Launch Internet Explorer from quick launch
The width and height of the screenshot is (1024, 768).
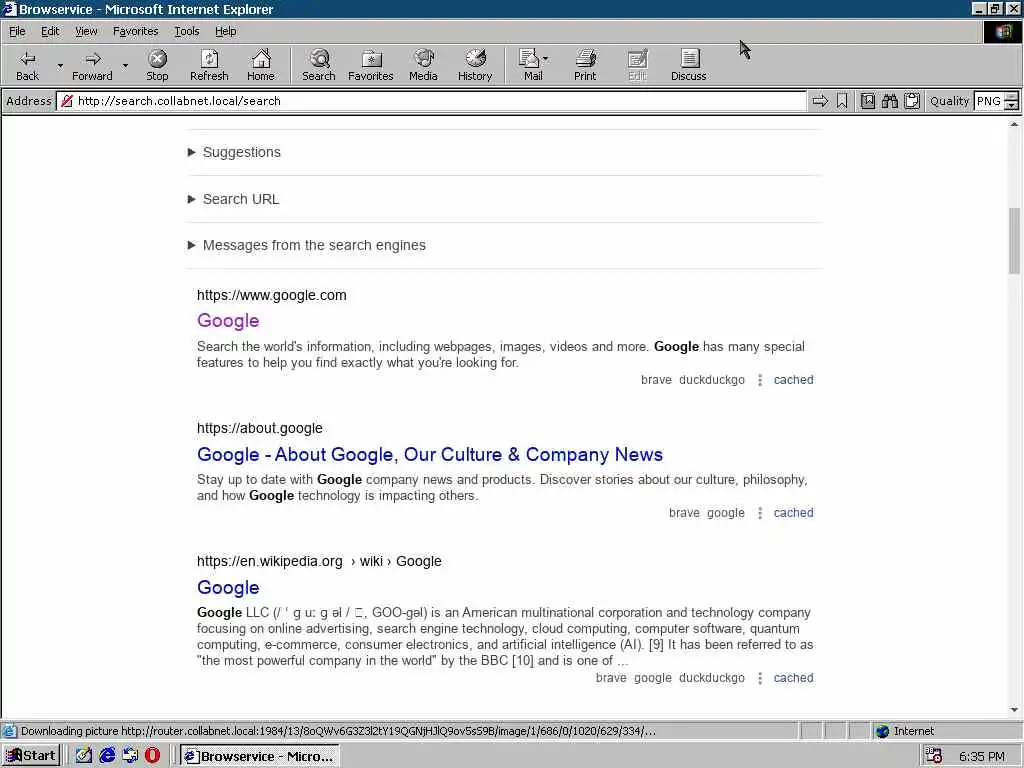(107, 756)
